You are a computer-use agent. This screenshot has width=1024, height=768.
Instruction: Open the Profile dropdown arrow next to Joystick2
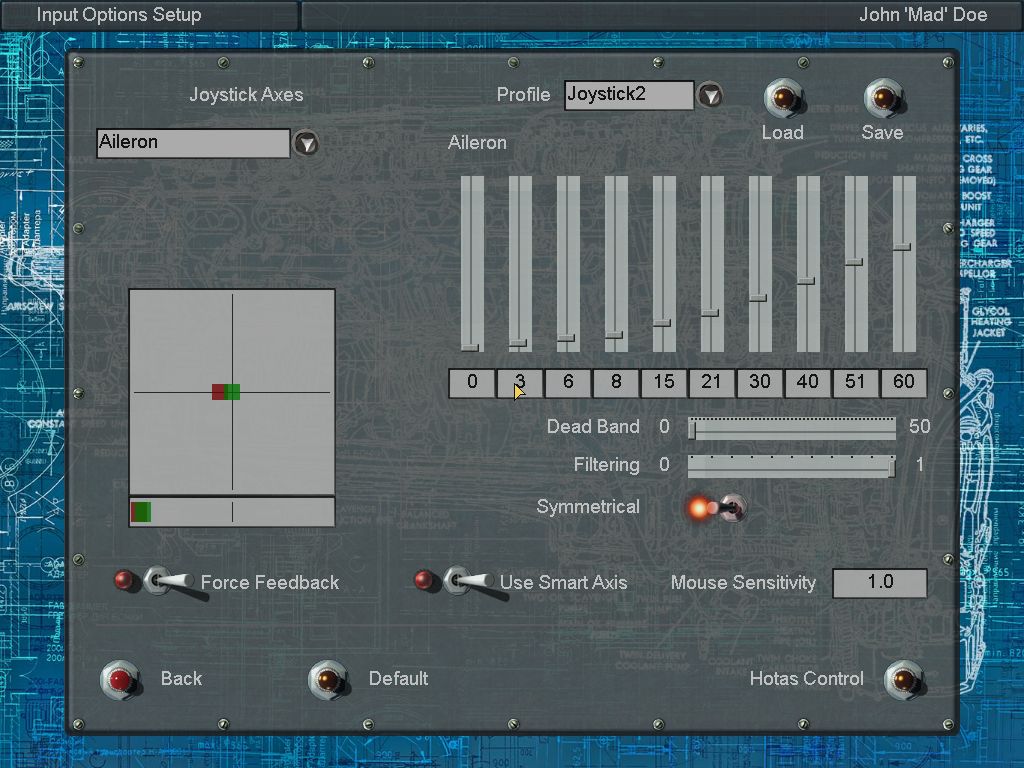710,96
